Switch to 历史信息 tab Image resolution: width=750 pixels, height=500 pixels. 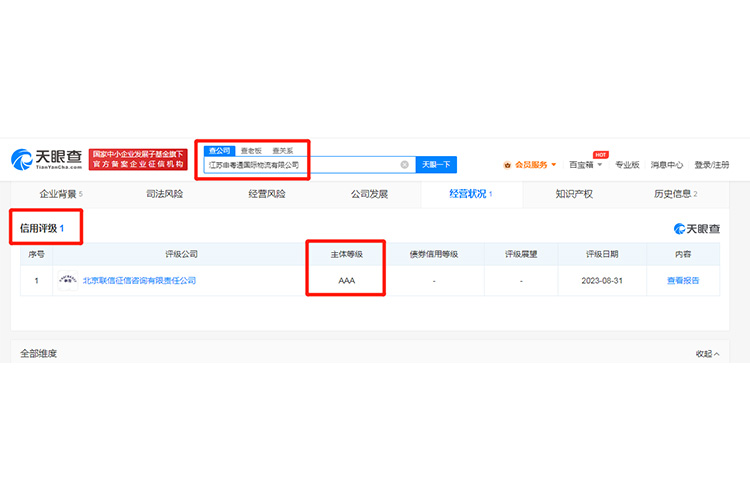tap(675, 194)
